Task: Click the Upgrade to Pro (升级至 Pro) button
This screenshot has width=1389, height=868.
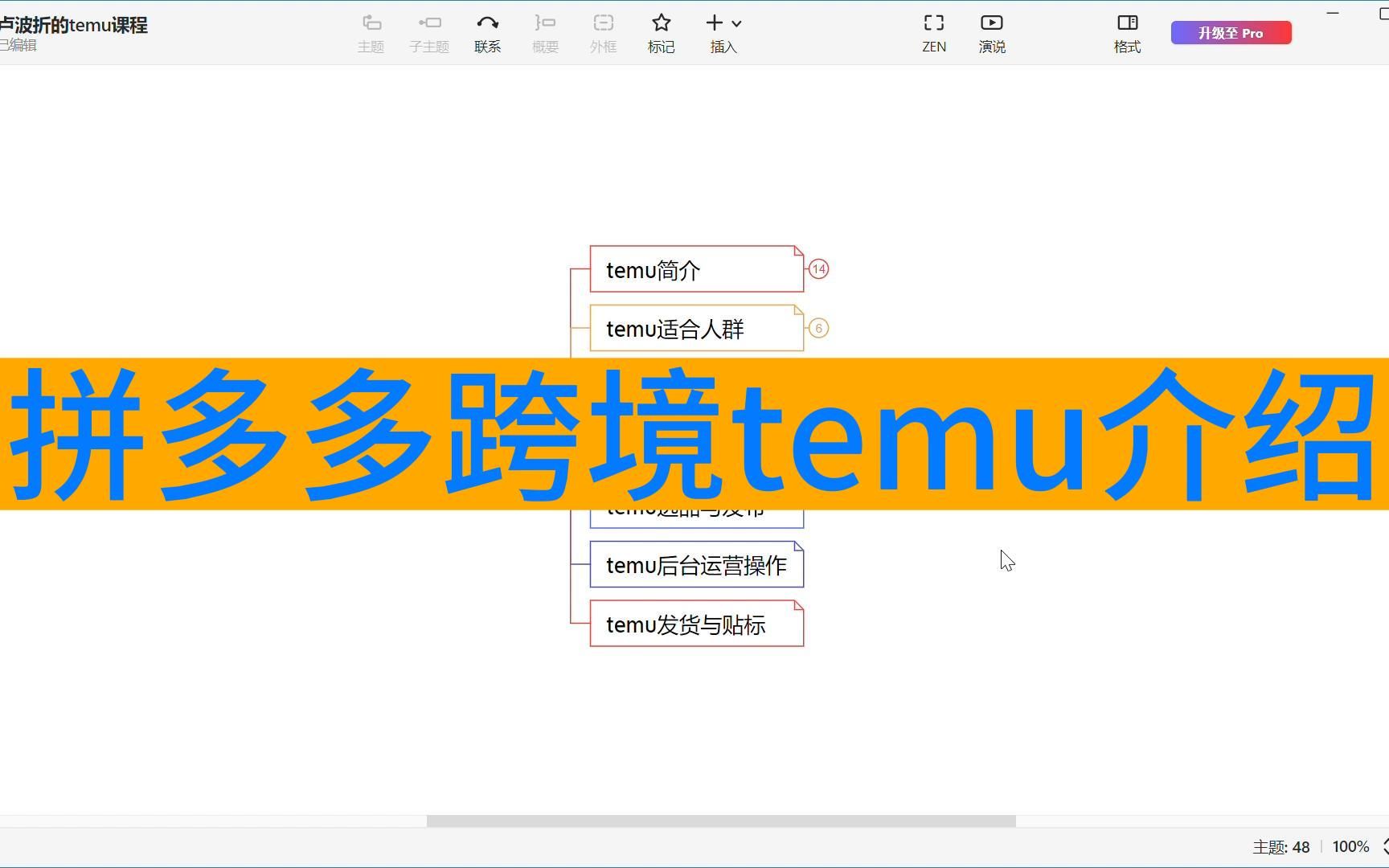Action: (1231, 33)
